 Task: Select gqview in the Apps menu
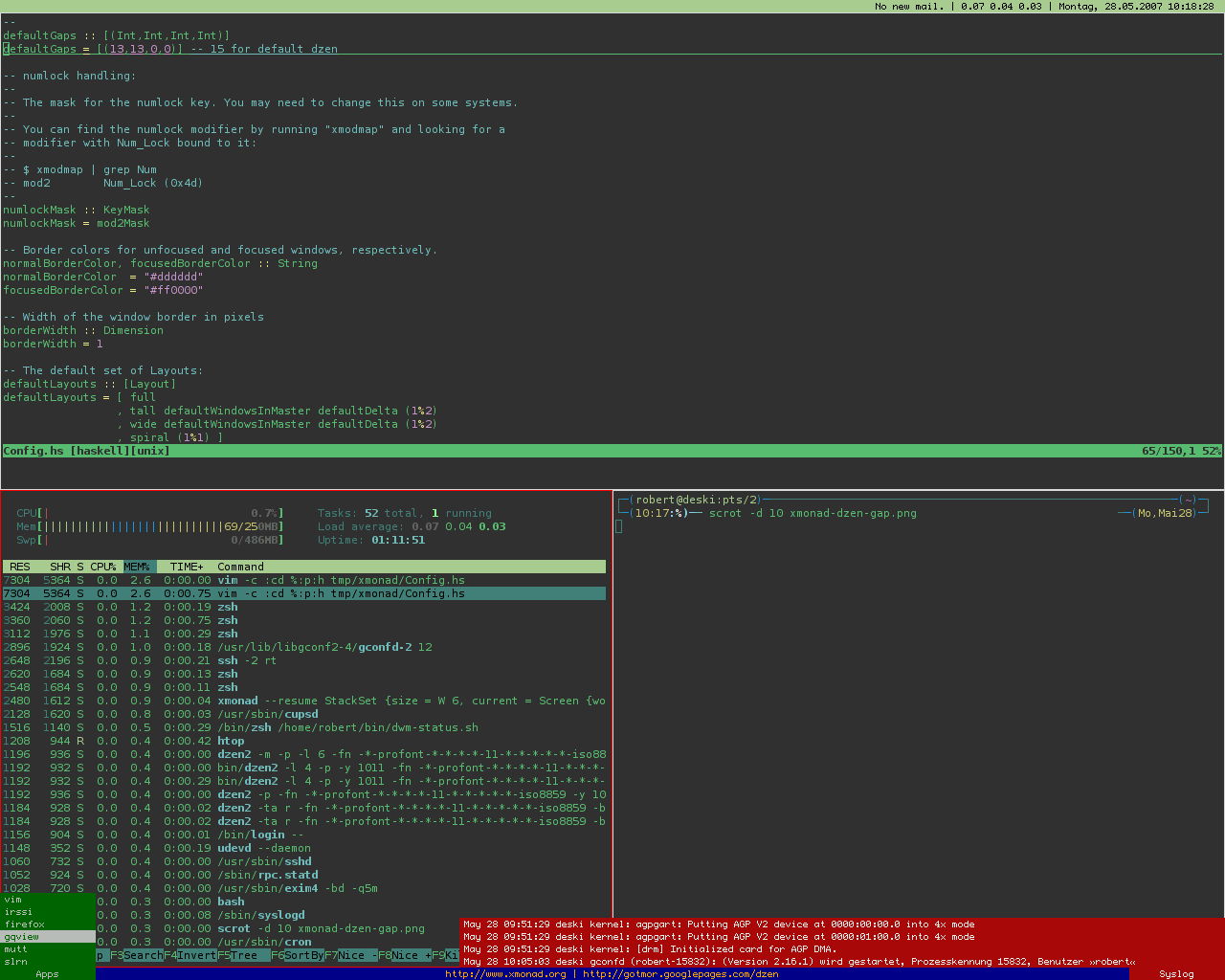(24, 938)
